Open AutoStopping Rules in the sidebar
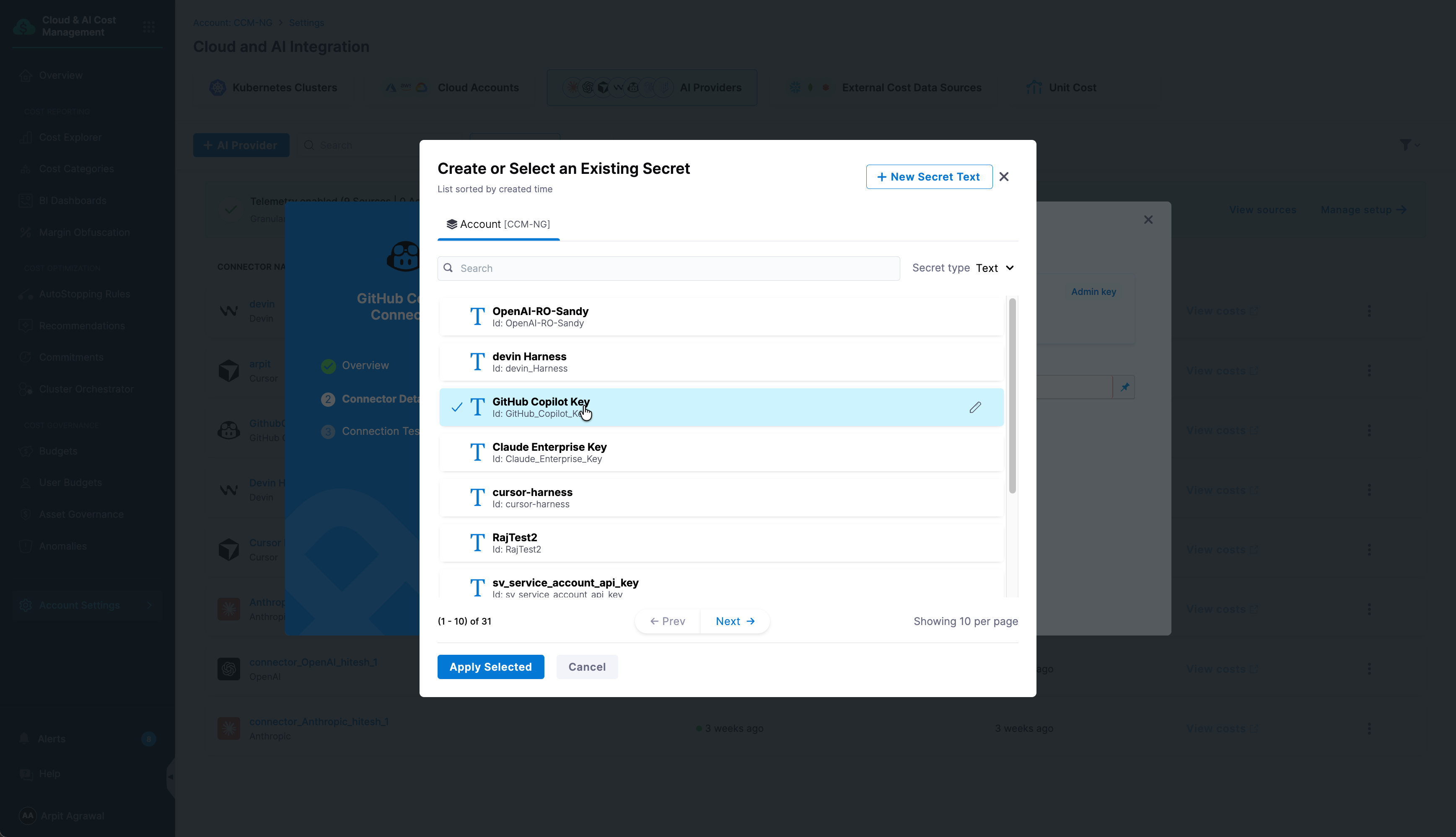The height and width of the screenshot is (837, 1456). tap(85, 294)
